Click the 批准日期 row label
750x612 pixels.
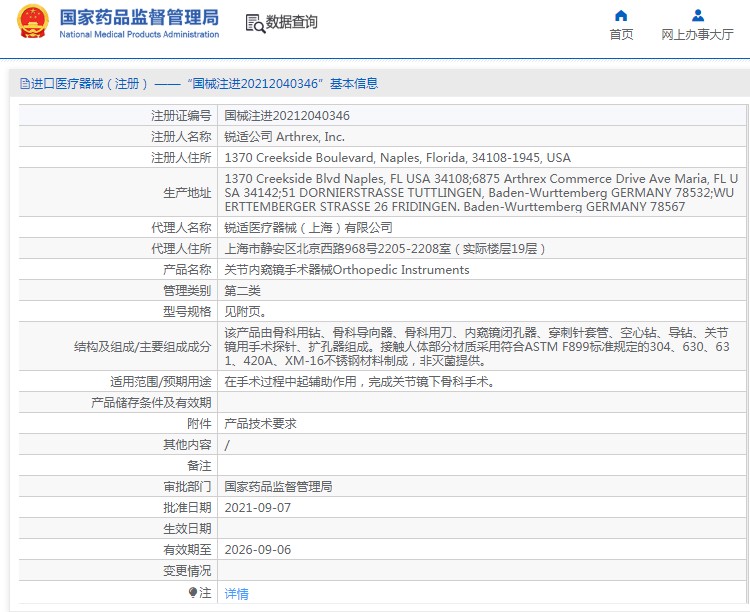pos(188,508)
